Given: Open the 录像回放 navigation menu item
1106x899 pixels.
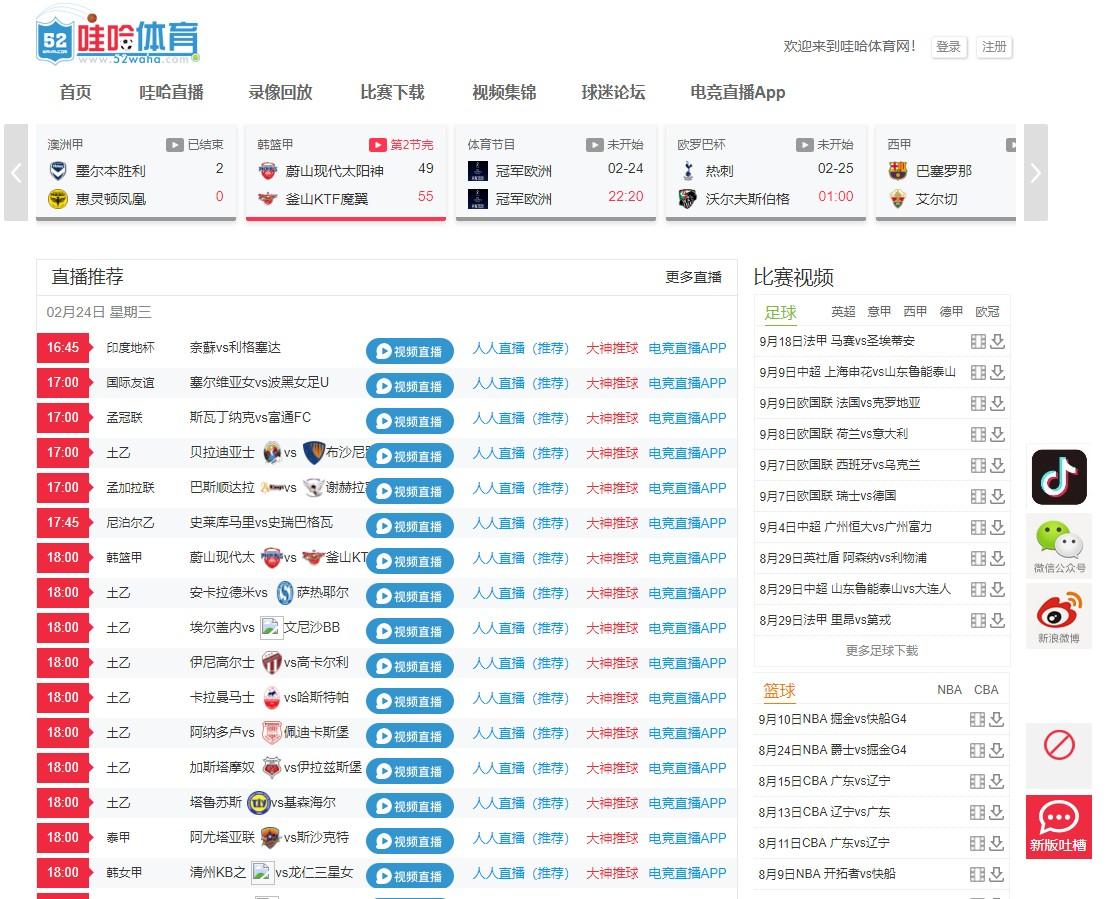Looking at the screenshot, I should [280, 92].
